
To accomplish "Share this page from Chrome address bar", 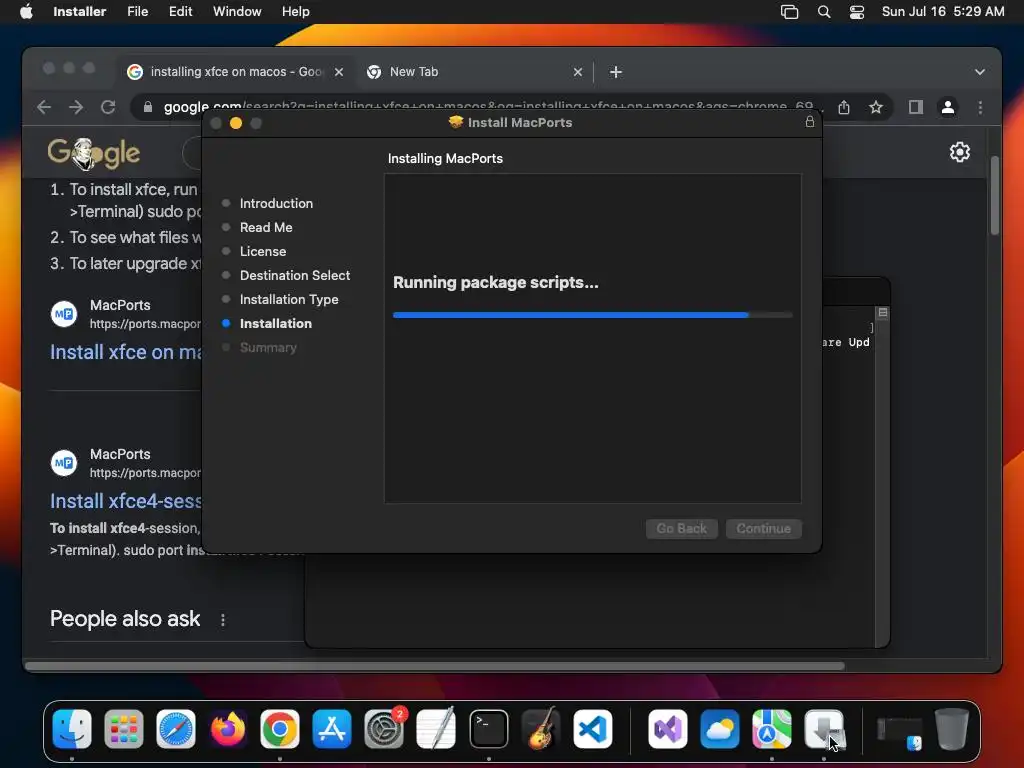I will click(x=844, y=107).
